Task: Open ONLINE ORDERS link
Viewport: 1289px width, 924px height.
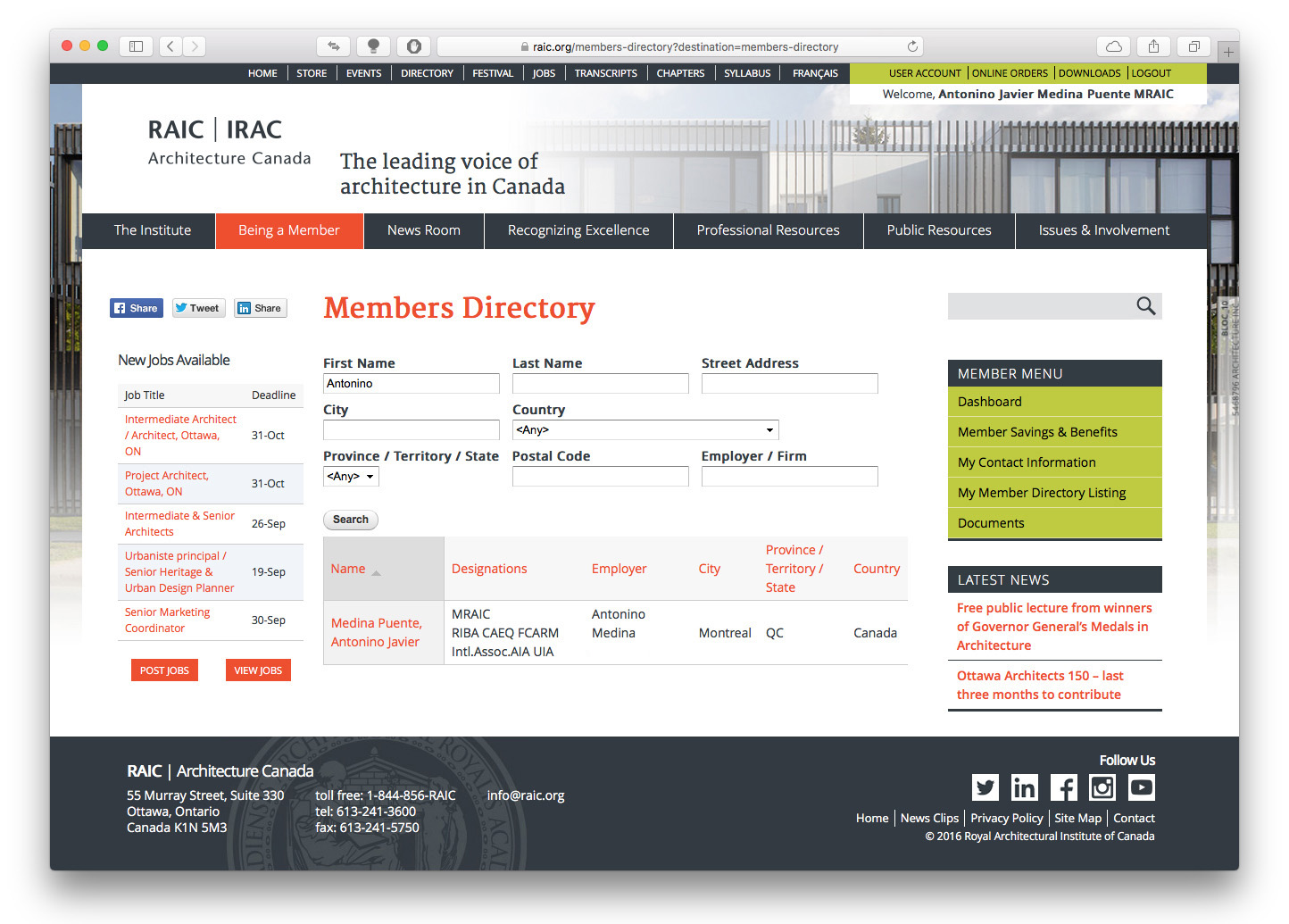Action: coord(1010,73)
